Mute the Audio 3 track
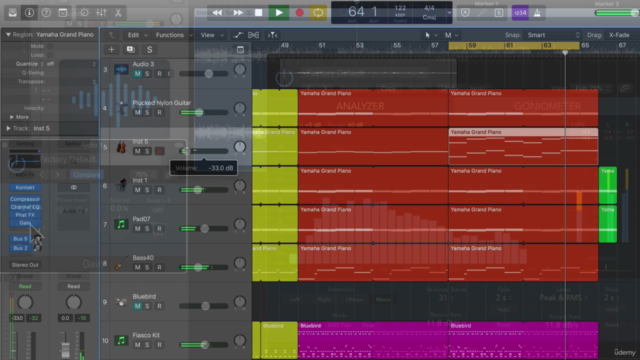Image resolution: width=640 pixels, height=360 pixels. coord(138,74)
